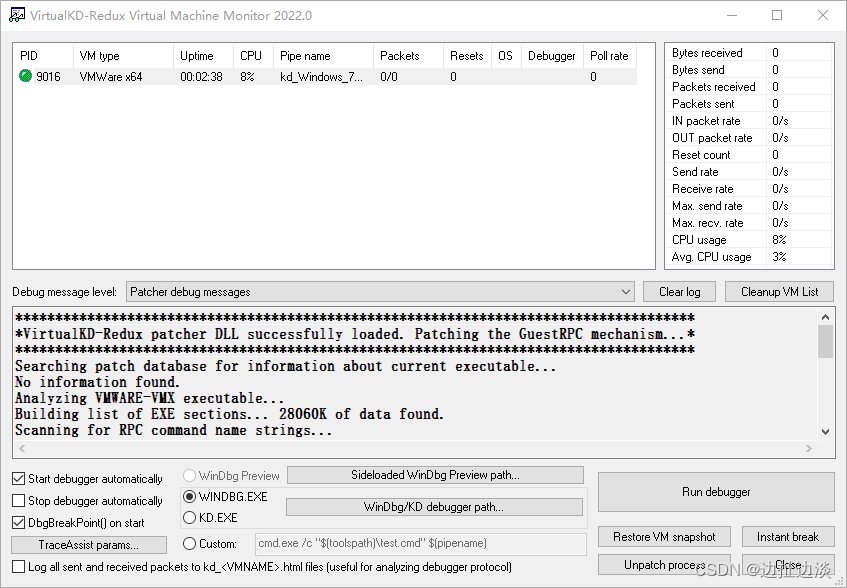The image size is (847, 588).
Task: Close the window with title bar X
Action: 823,15
